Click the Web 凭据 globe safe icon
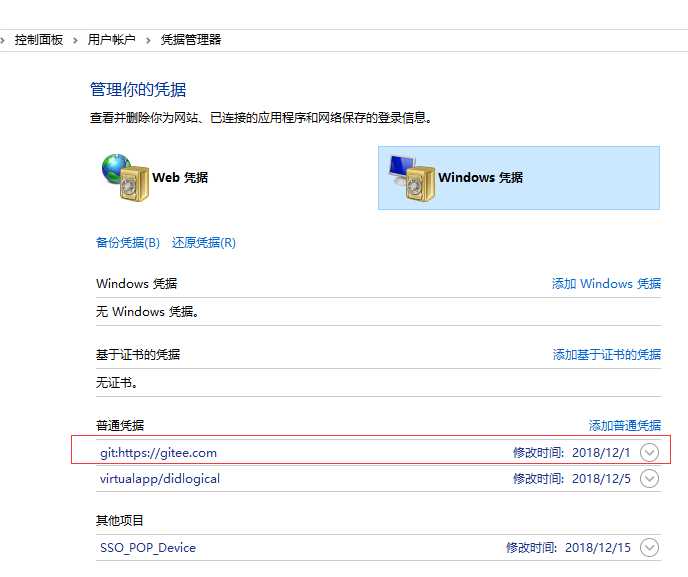This screenshot has width=688, height=577. [125, 177]
